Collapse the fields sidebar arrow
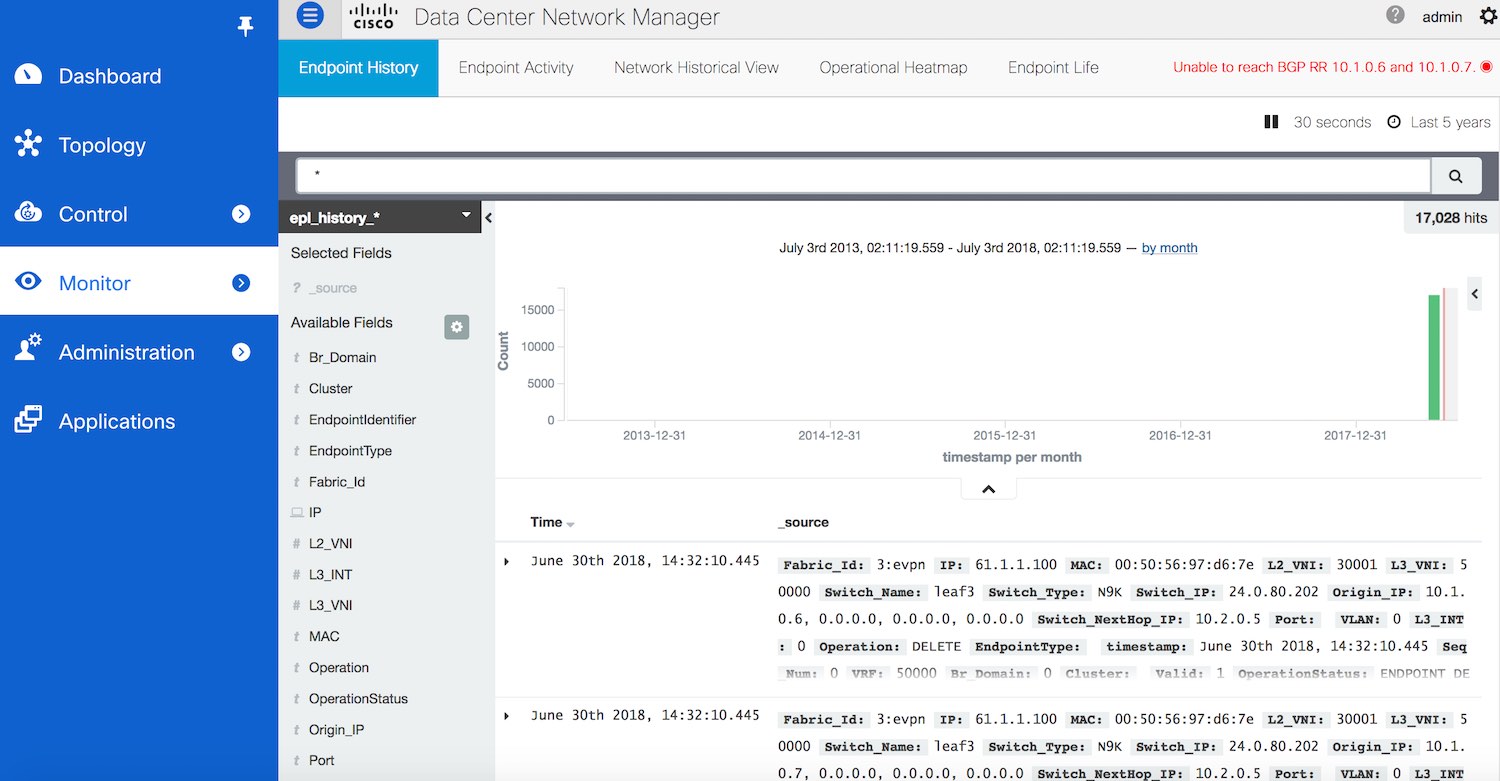The image size is (1500, 781). coord(488,218)
